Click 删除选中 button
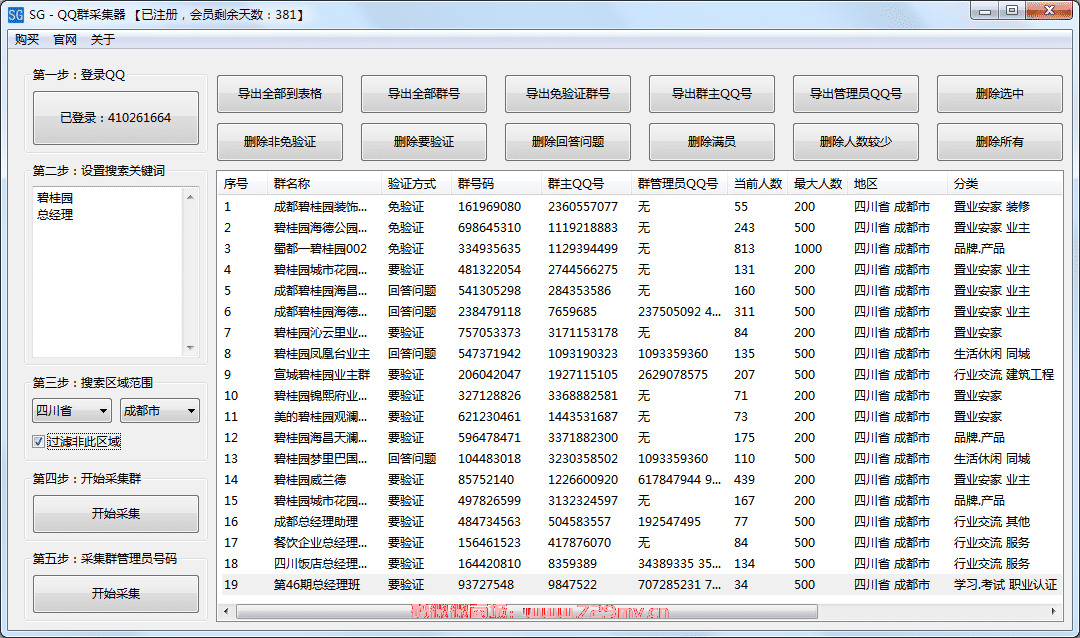1080x638 pixels. pyautogui.click(x=999, y=94)
